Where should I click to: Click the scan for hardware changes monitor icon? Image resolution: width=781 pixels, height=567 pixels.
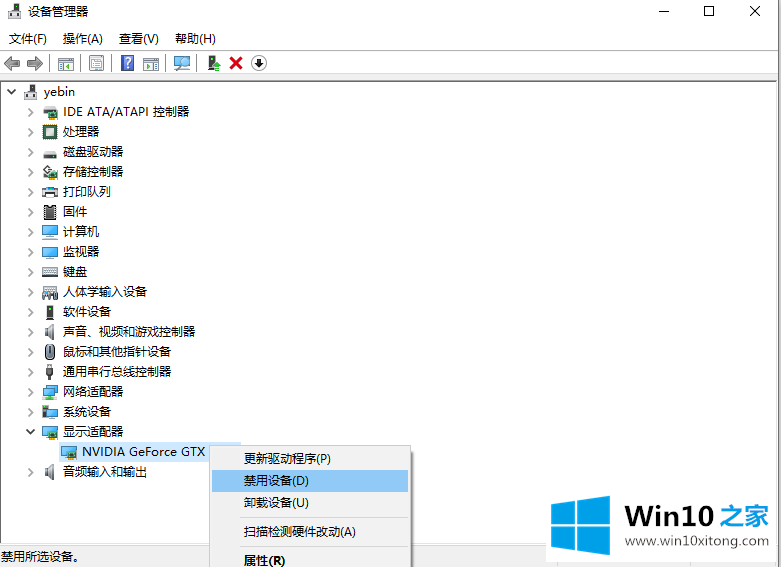tap(181, 63)
